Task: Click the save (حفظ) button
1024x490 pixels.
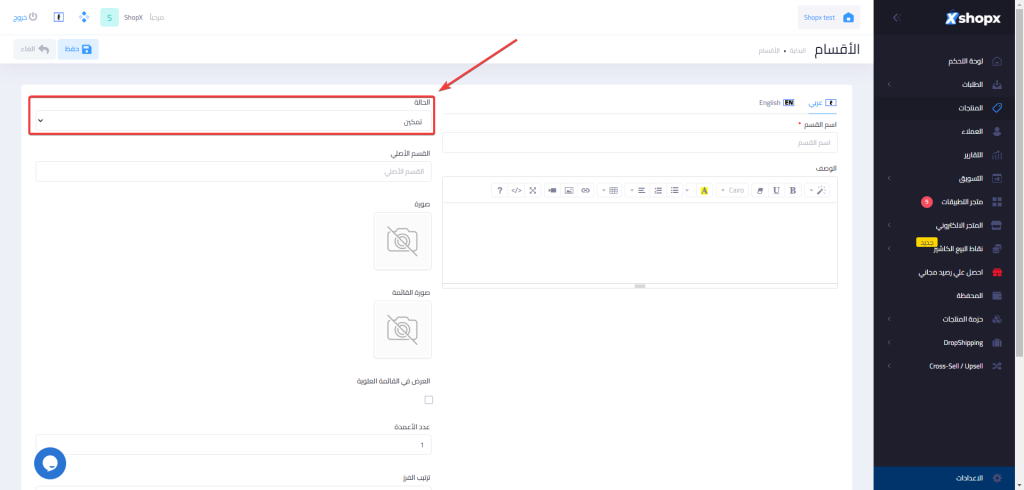Action: [78, 49]
